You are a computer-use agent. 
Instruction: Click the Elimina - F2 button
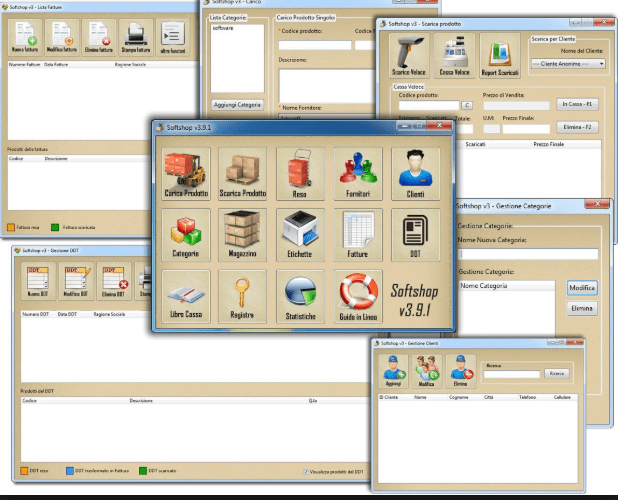click(x=577, y=127)
